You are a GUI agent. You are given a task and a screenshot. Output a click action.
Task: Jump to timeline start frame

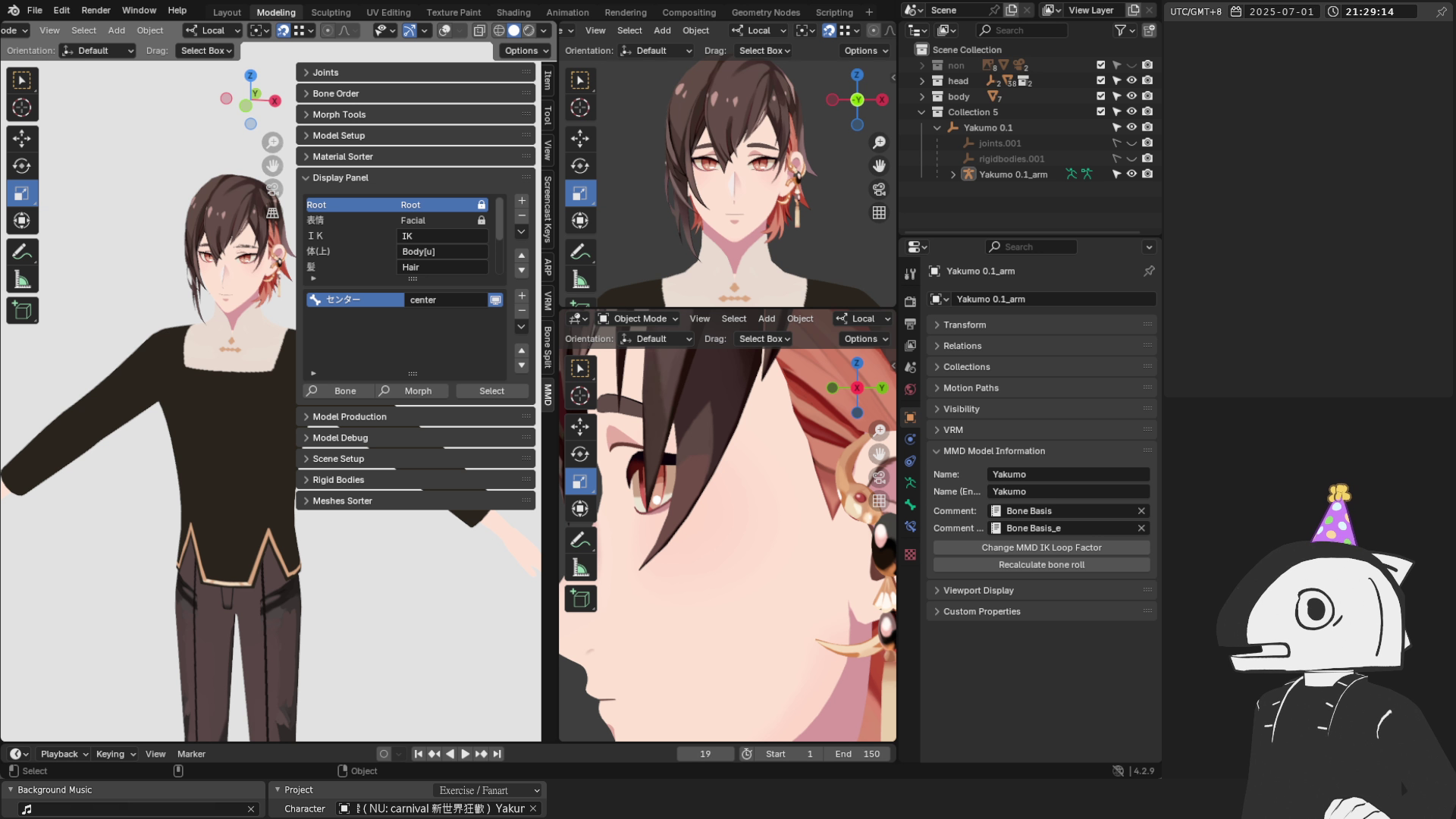pyautogui.click(x=418, y=754)
